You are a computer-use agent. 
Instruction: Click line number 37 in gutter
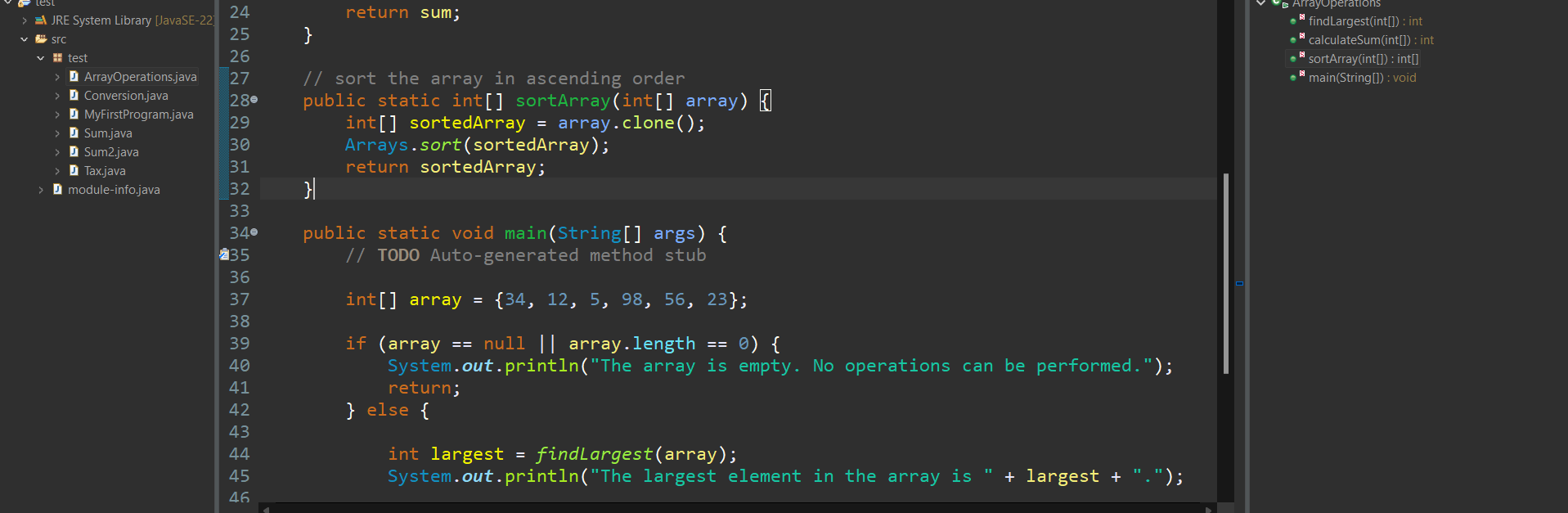[240, 299]
